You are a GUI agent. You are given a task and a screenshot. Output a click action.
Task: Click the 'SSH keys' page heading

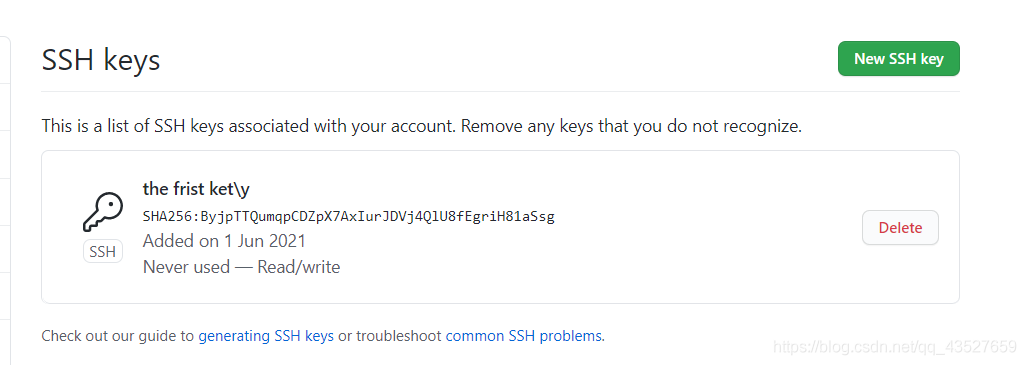[101, 60]
